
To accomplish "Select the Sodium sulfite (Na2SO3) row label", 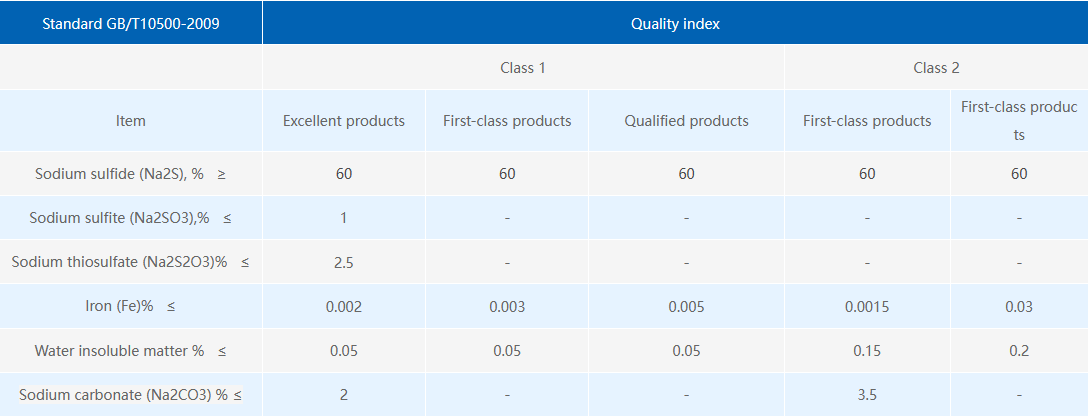I will click(x=131, y=218).
